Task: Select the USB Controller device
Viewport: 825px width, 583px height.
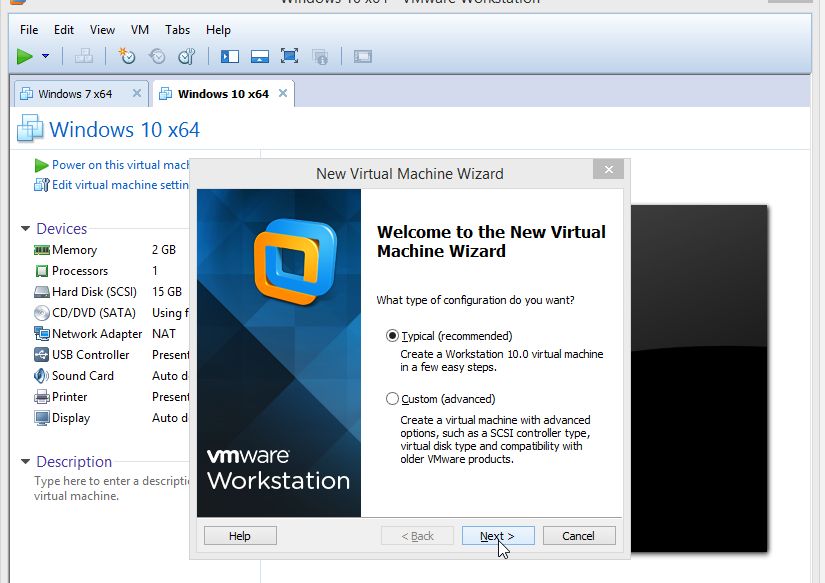Action: pos(110,355)
